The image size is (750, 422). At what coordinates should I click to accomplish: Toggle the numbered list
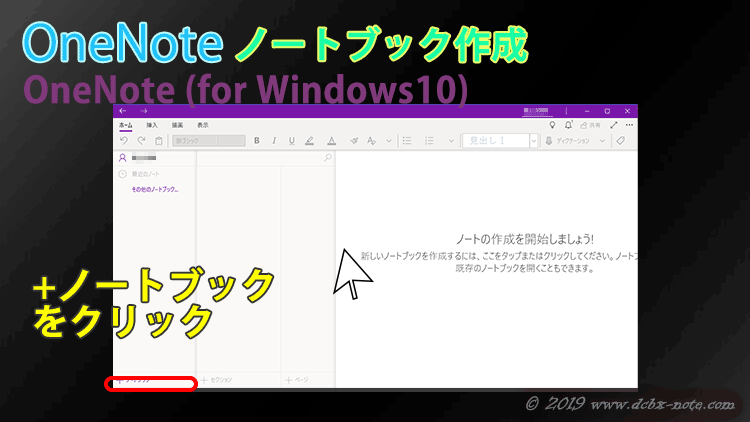pos(429,141)
